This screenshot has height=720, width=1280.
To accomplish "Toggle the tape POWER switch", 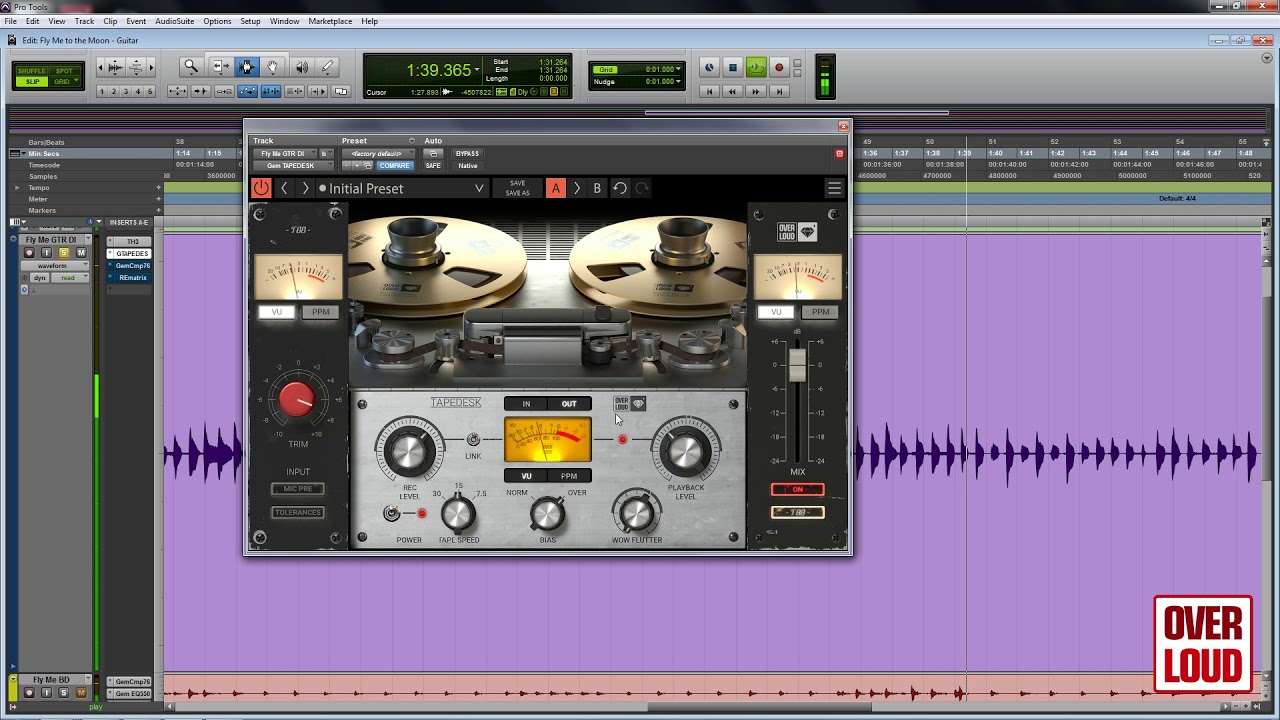I will click(x=392, y=513).
